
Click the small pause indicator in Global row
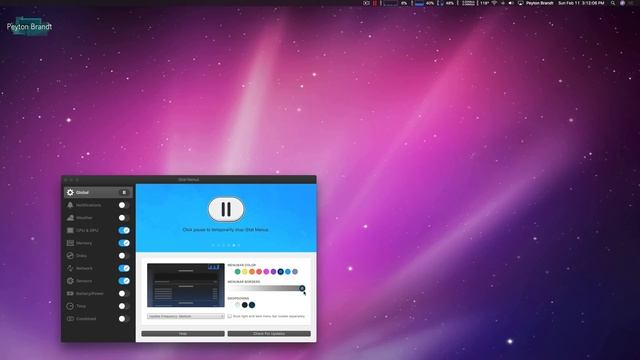coord(124,192)
